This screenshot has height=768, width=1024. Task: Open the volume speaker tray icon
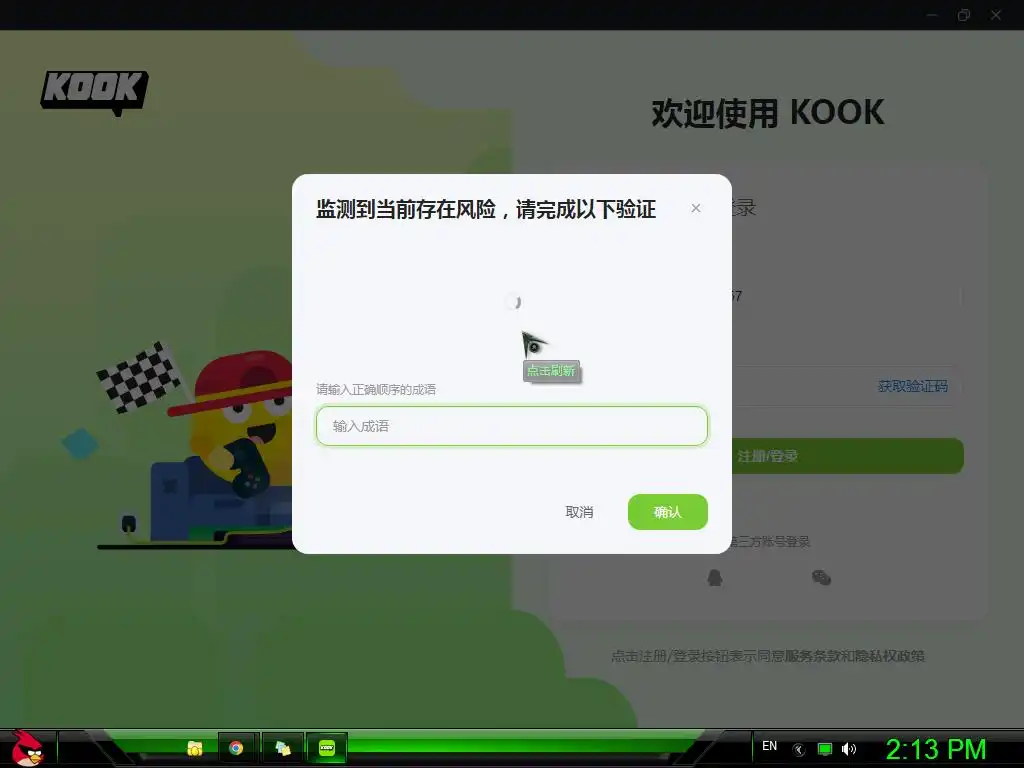[848, 749]
